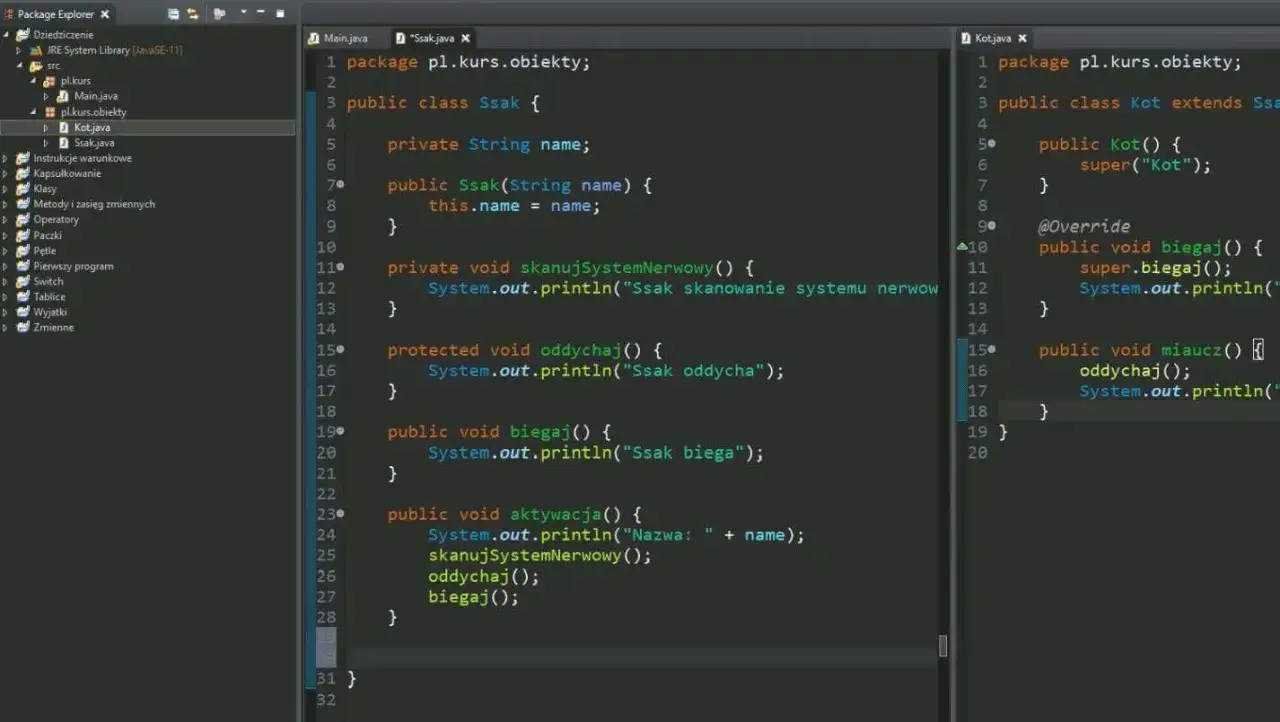Open the Package Explorer view menu arrow
1280x722 pixels.
tap(243, 13)
